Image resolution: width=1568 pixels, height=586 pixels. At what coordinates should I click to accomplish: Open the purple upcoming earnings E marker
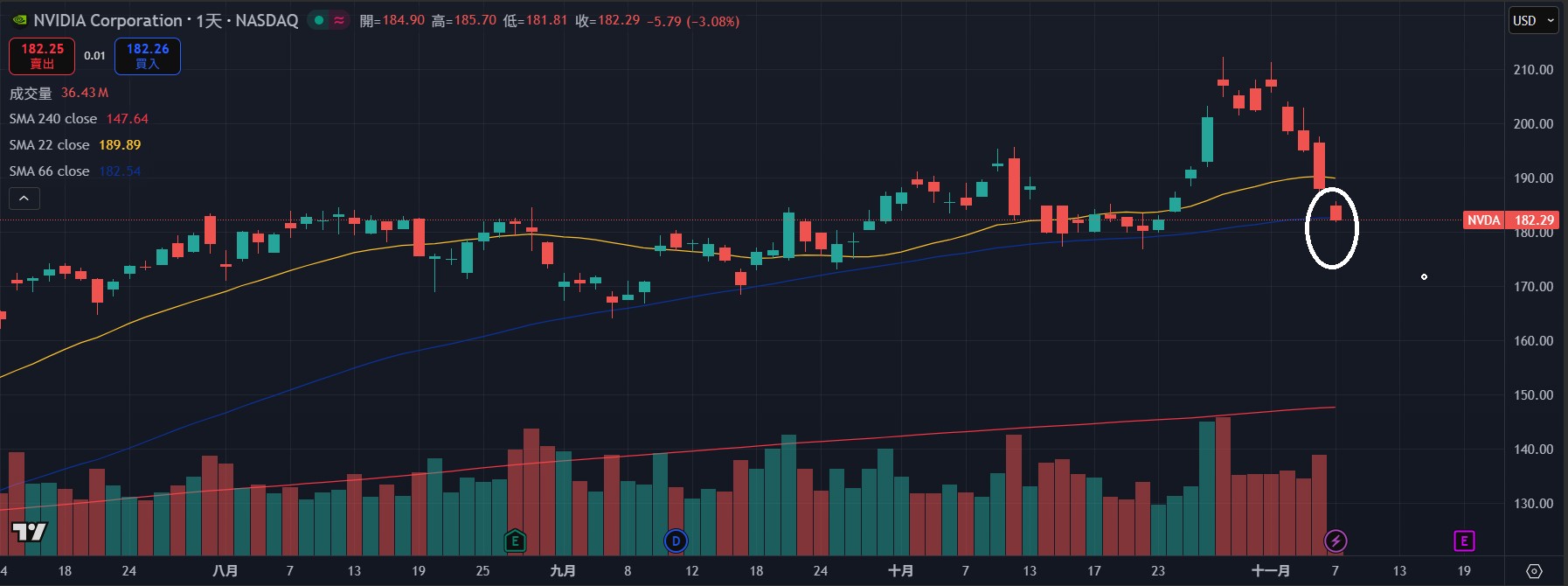[x=1464, y=541]
